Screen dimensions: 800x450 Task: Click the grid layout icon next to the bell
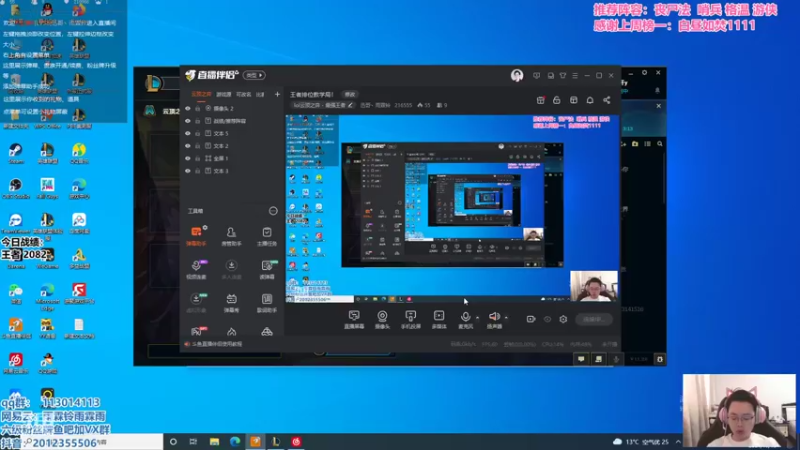[573, 100]
